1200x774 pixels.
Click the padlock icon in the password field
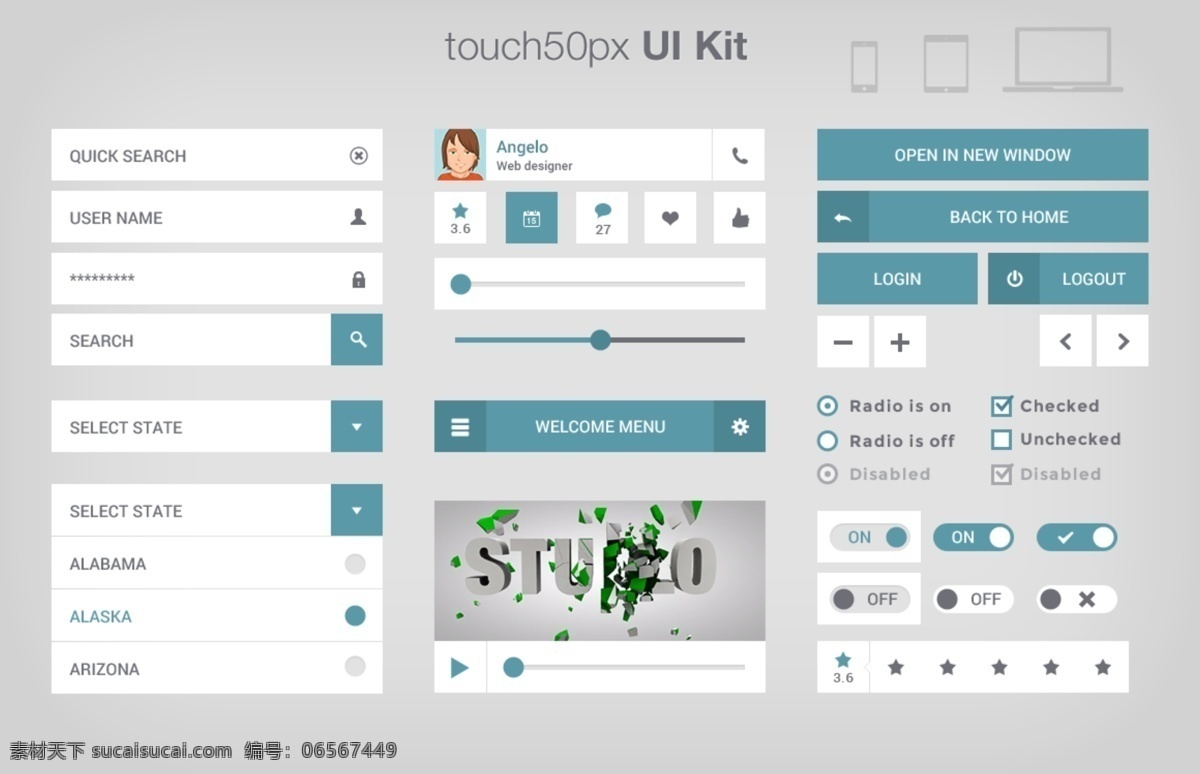coord(358,279)
